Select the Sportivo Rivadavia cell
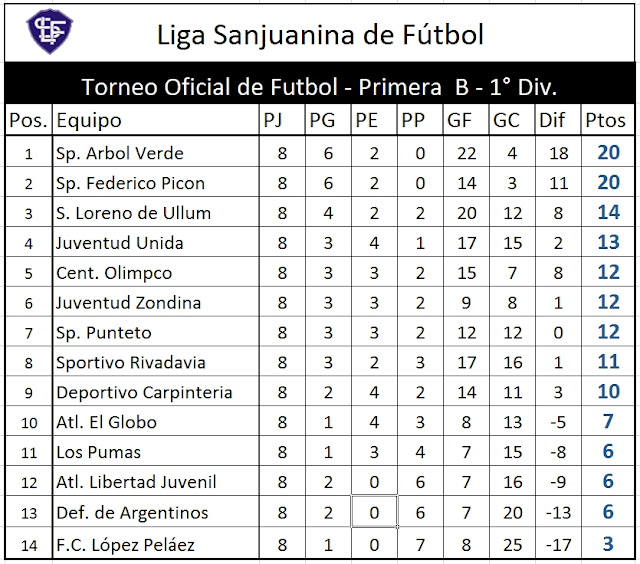This screenshot has width=640, height=564. point(156,362)
